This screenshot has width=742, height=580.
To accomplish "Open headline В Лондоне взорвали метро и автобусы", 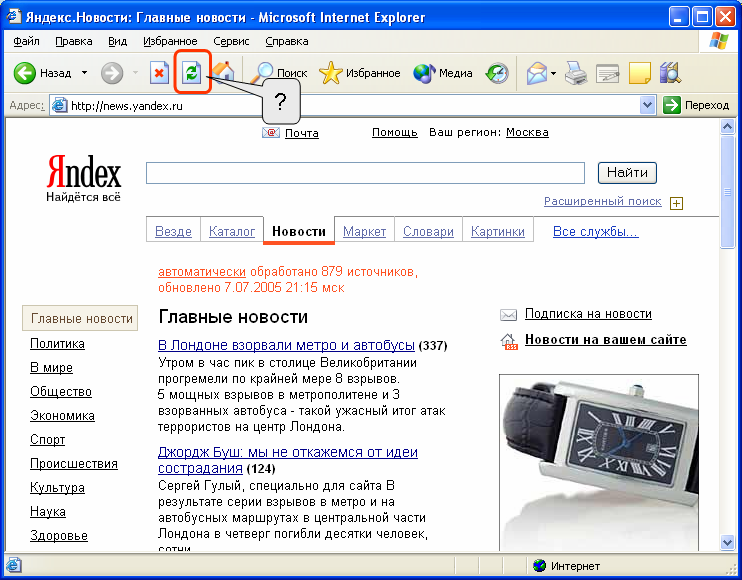I will tap(286, 345).
